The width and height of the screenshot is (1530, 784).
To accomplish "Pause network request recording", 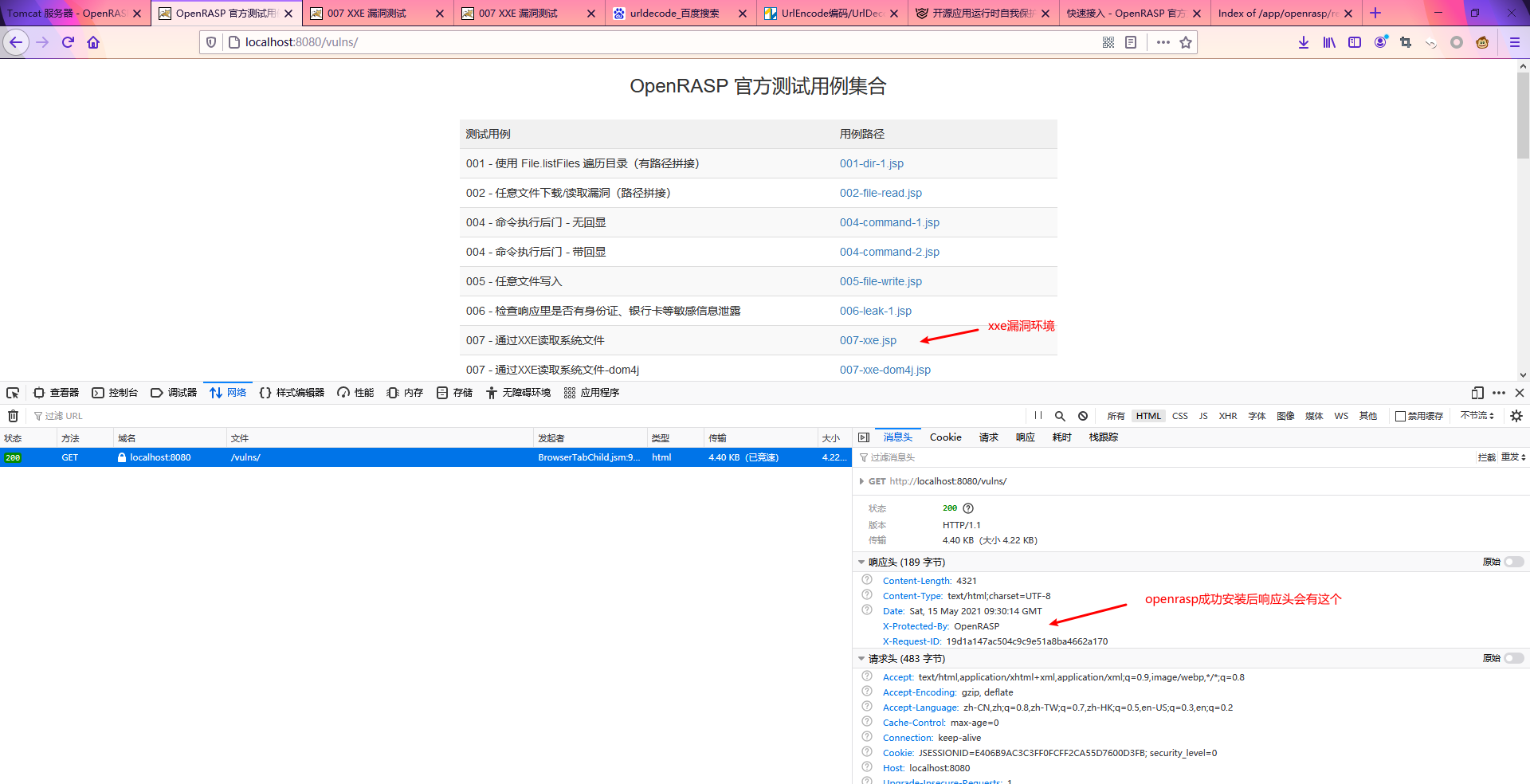I will (x=1038, y=416).
